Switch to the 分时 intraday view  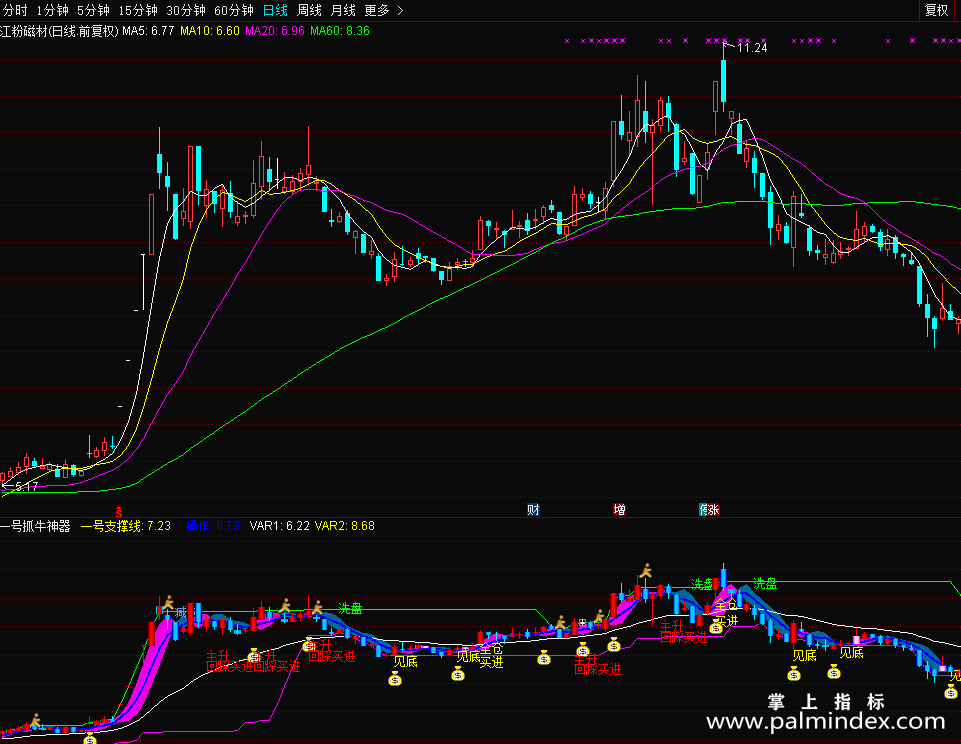tap(15, 10)
